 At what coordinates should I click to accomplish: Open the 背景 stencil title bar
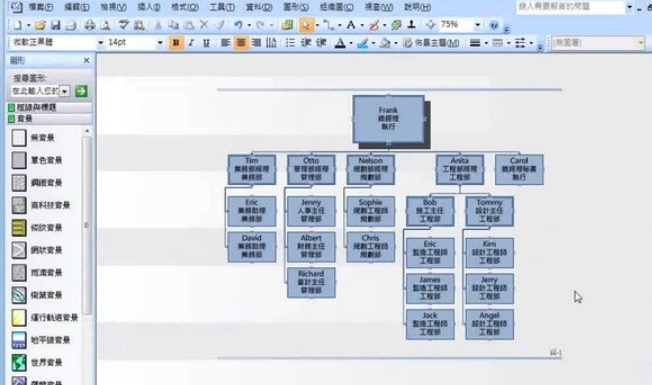coord(49,119)
